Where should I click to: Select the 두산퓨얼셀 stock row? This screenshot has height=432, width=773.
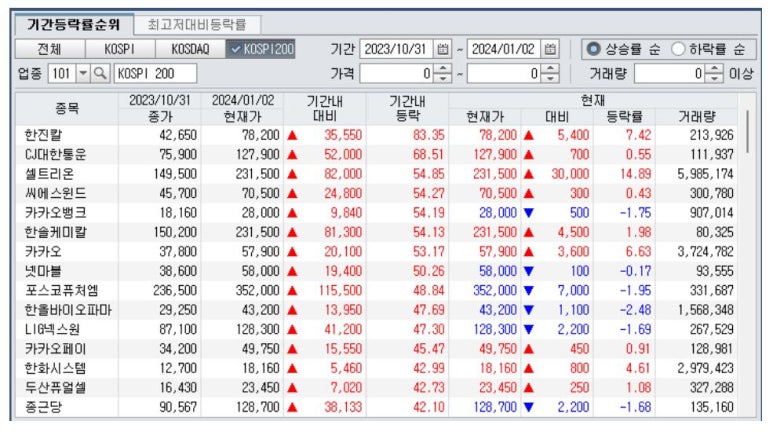(377, 388)
